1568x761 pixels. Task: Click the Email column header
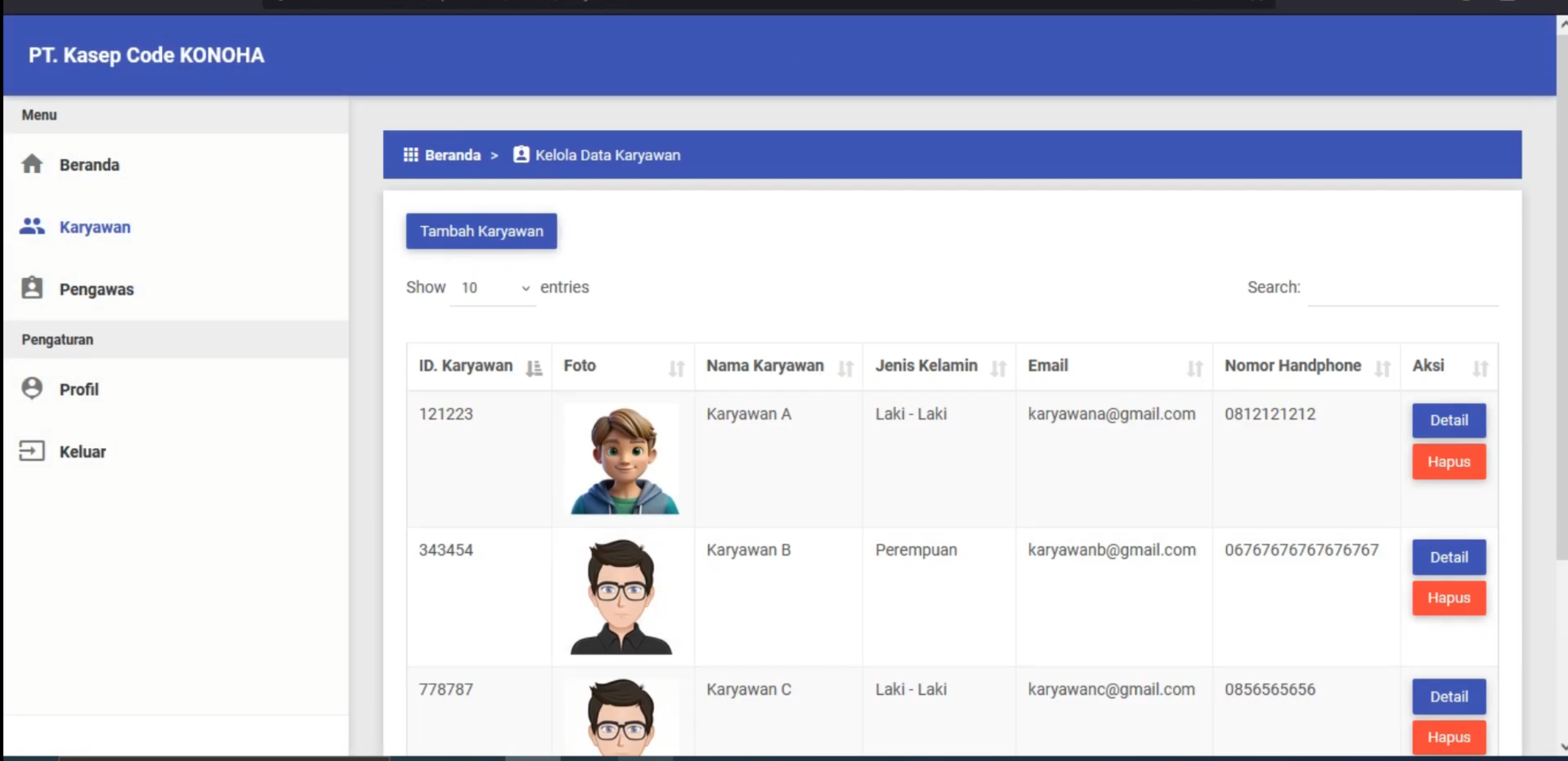[1114, 366]
